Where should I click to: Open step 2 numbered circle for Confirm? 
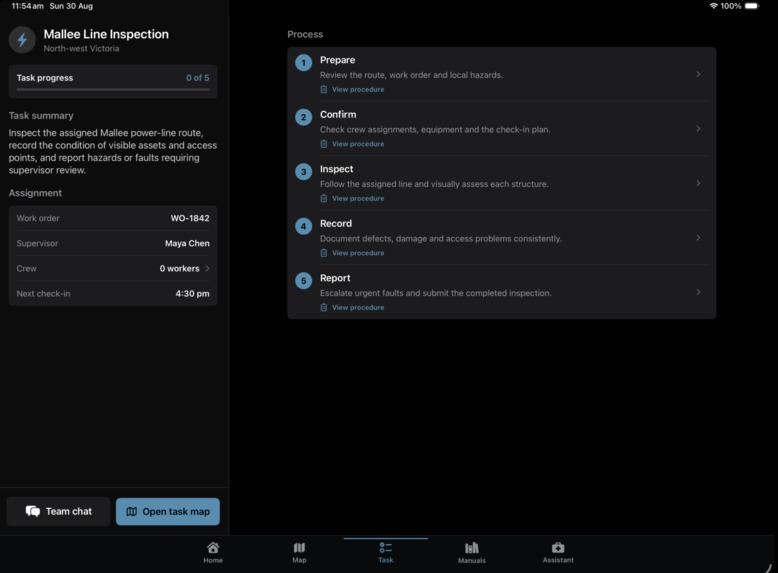304,118
